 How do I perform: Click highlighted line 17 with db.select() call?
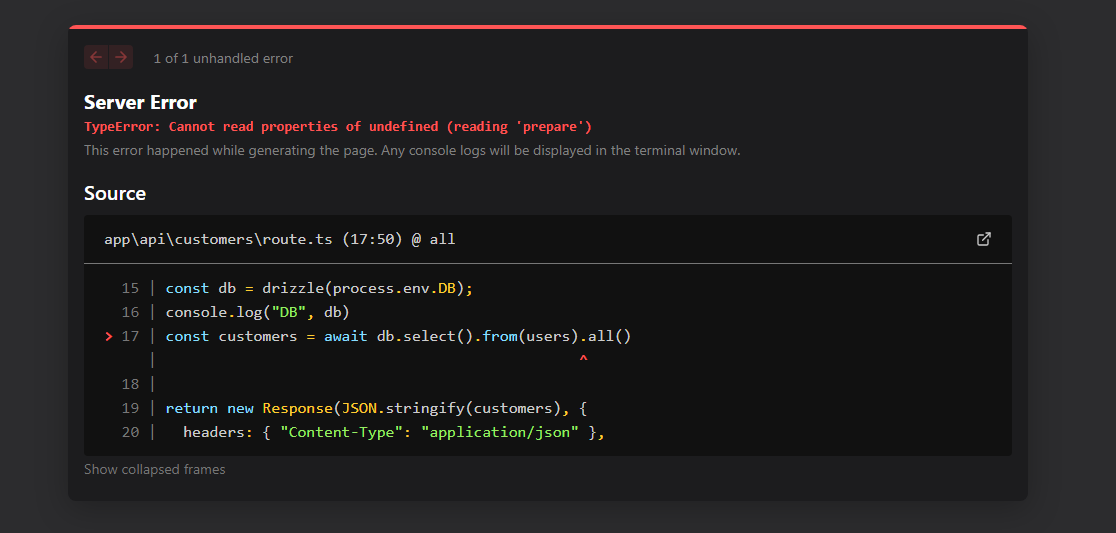399,337
